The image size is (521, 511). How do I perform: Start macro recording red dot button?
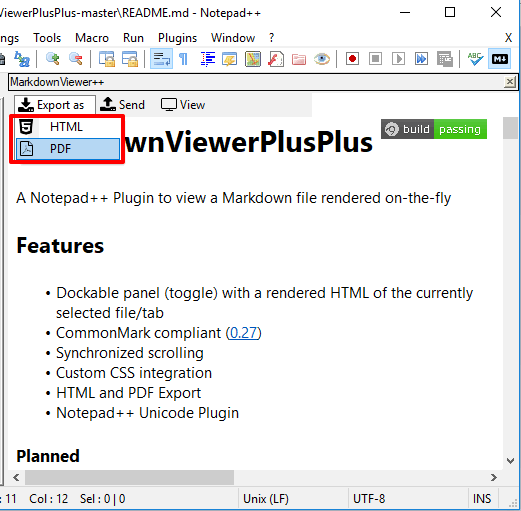pyautogui.click(x=352, y=59)
